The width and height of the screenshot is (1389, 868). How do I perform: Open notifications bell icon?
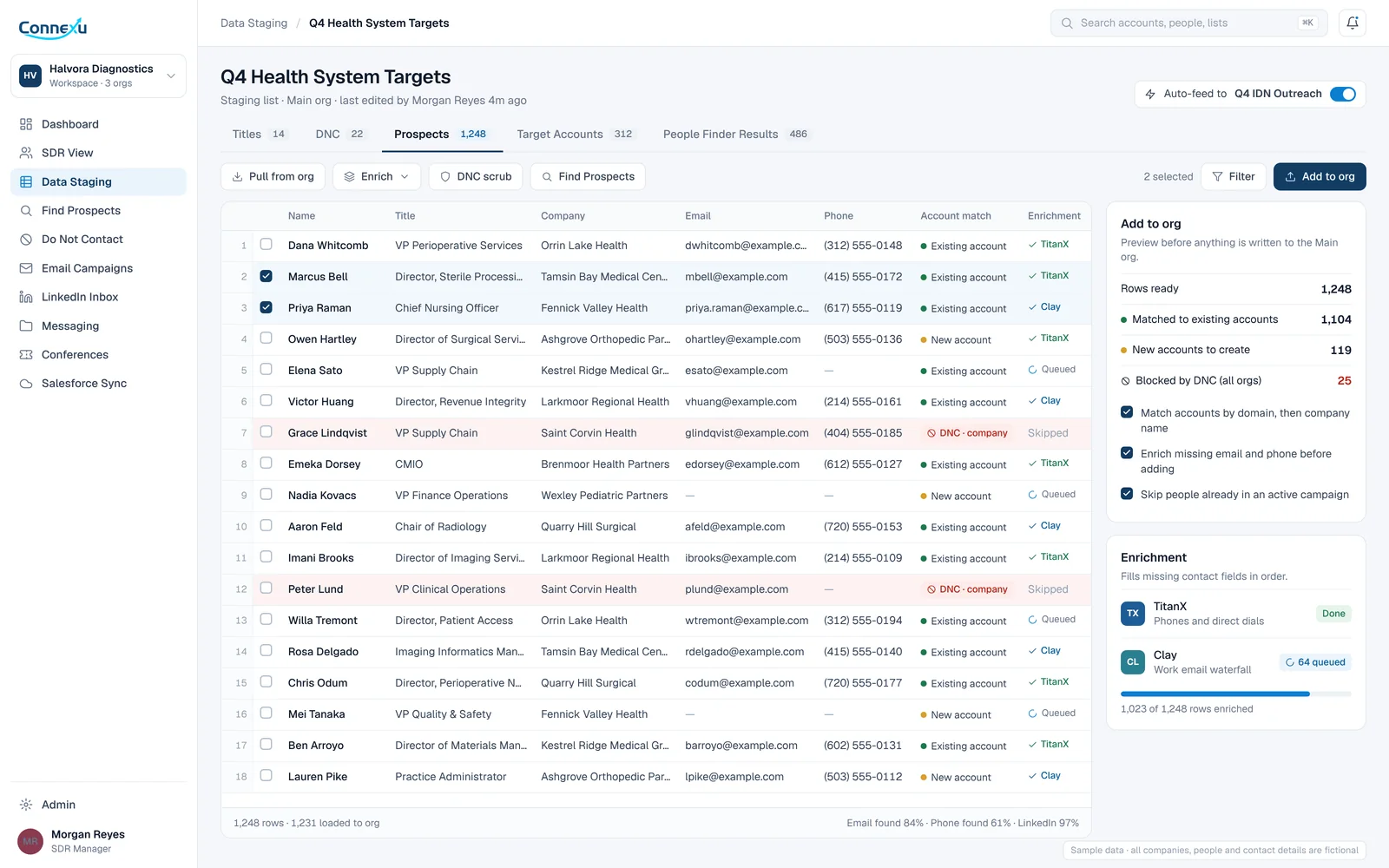tap(1353, 23)
